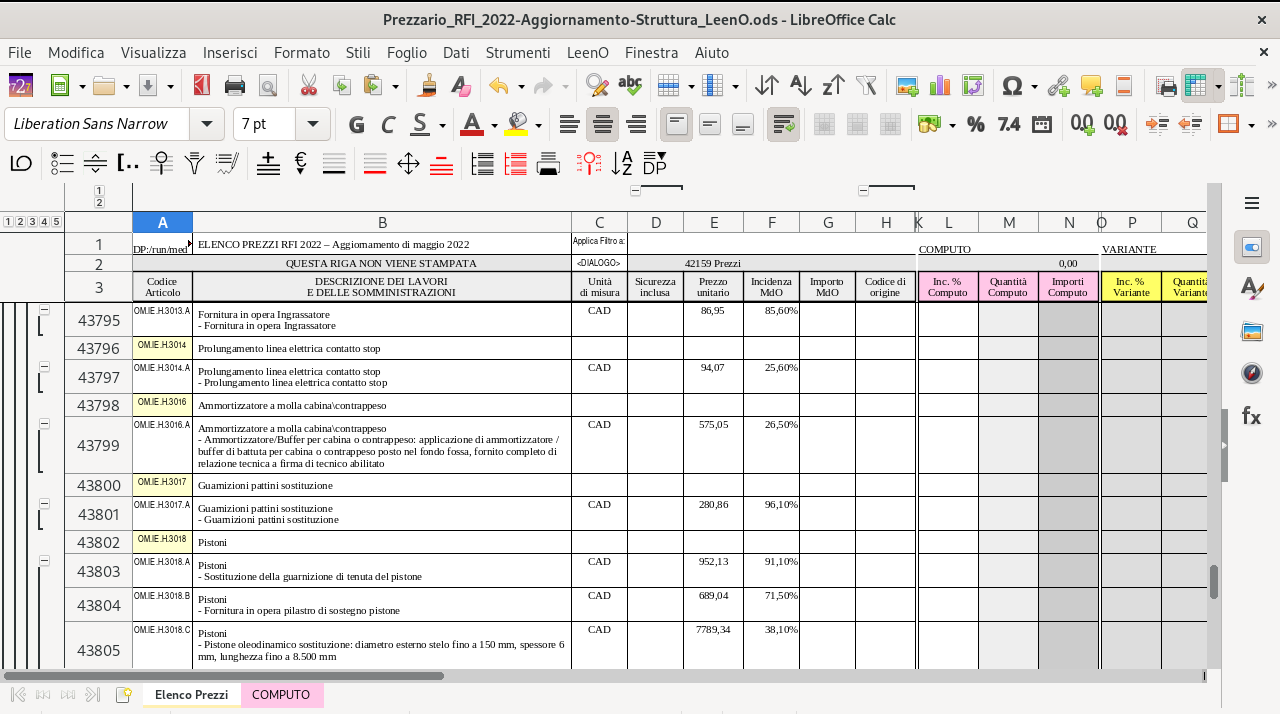The image size is (1280, 714).
Task: Toggle the AutoFilter funnel icon
Action: (866, 86)
